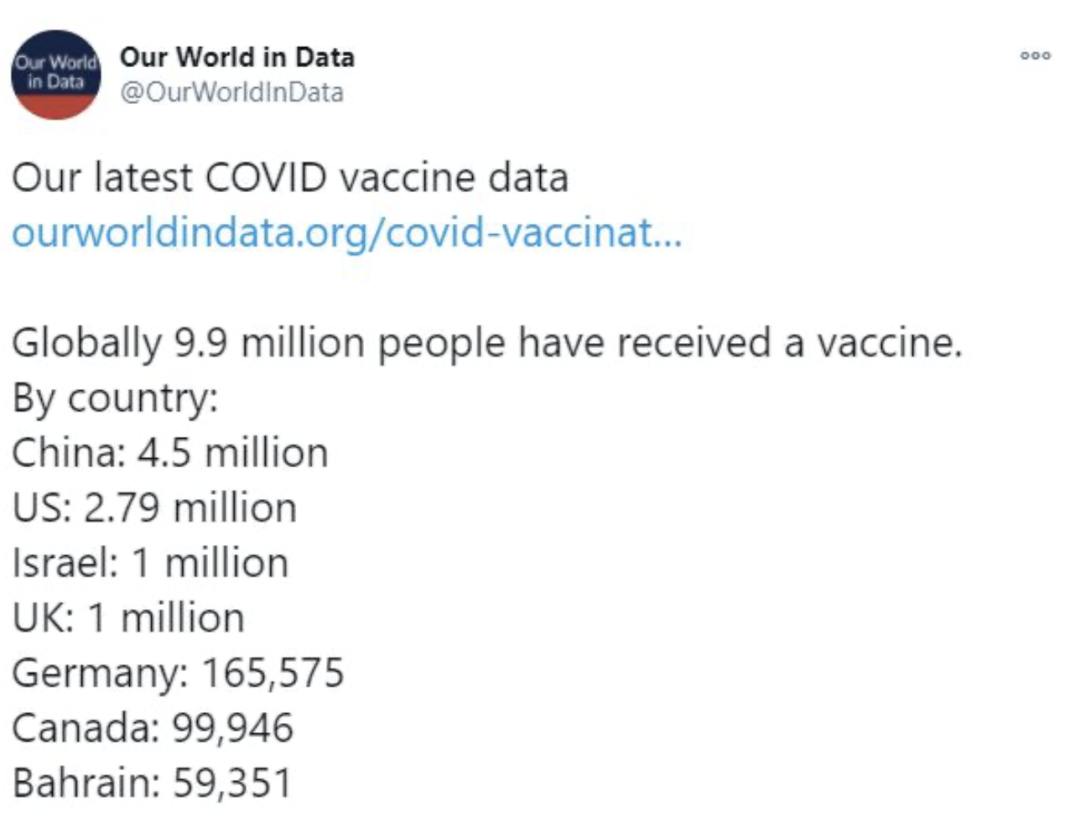The image size is (1080, 817).
Task: Click the "US: 2.79 million" line
Action: click(x=154, y=508)
